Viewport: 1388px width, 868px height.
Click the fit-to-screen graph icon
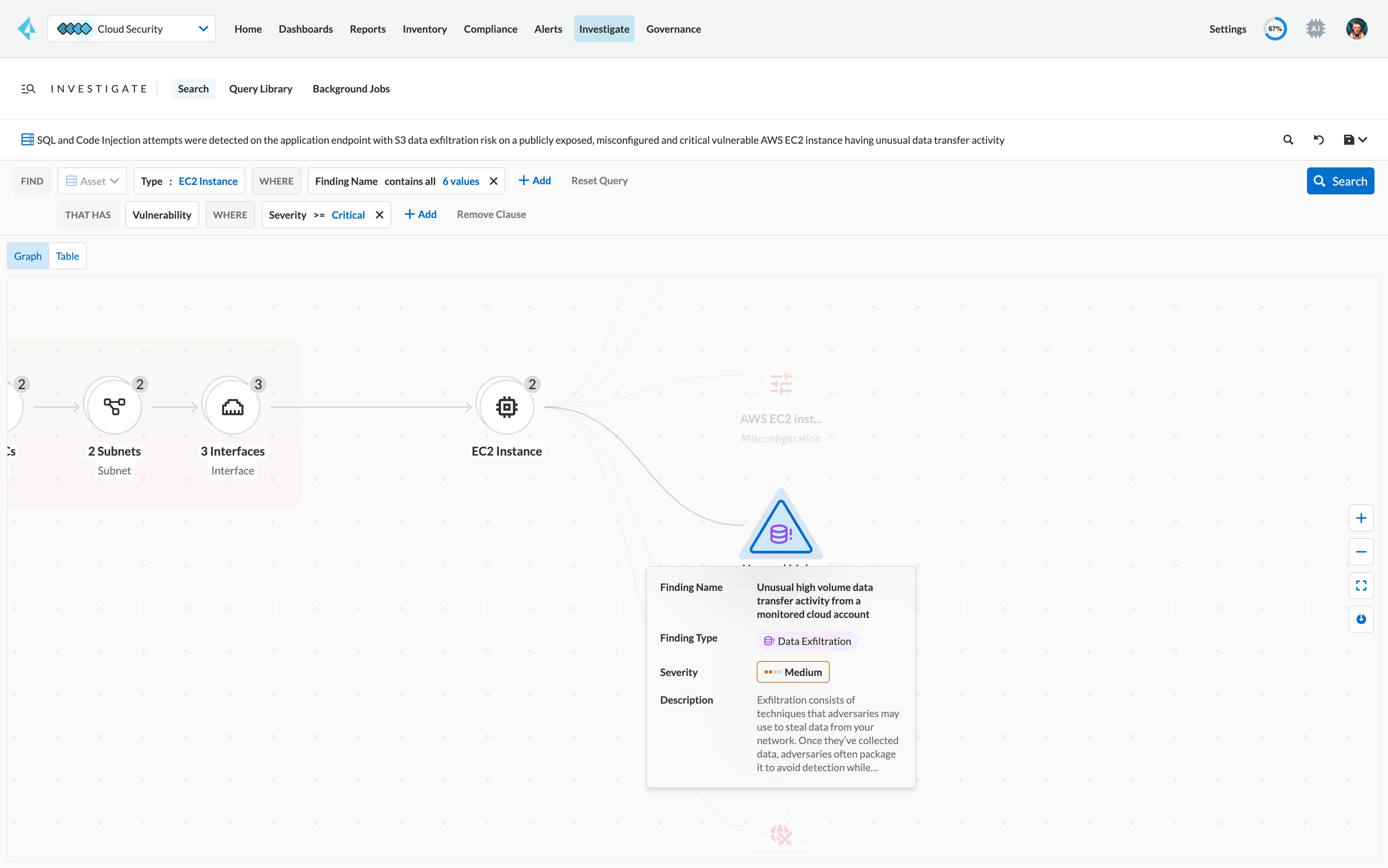coord(1360,586)
